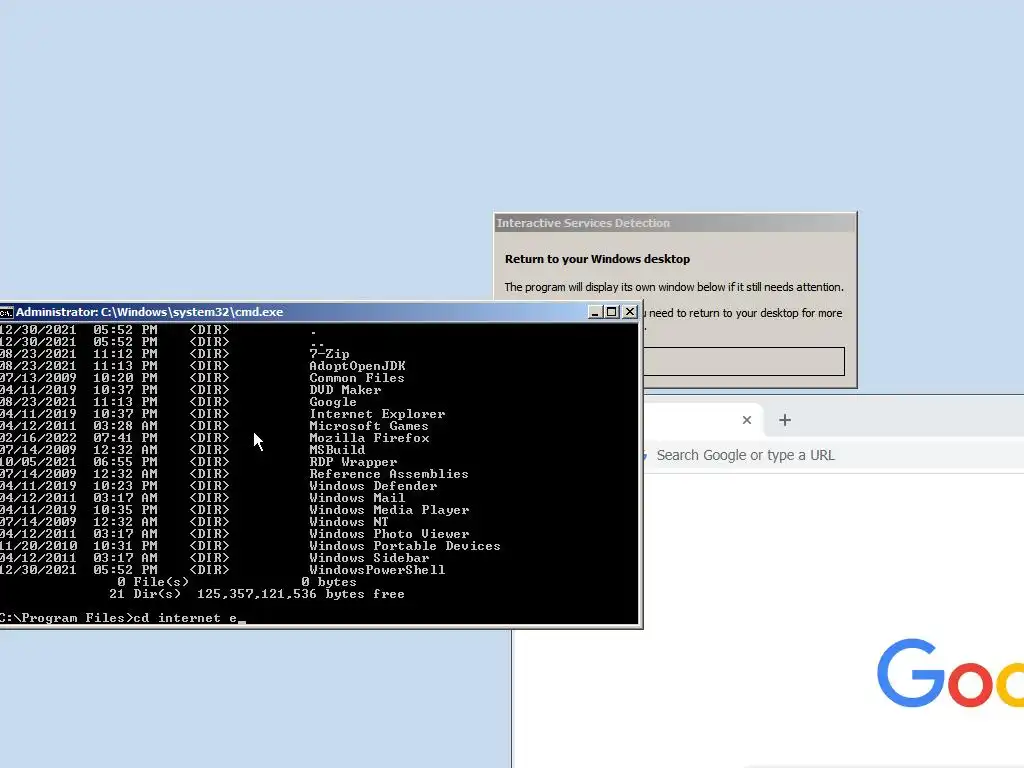Close the Chrome tab with the X
1024x768 pixels.
(747, 420)
